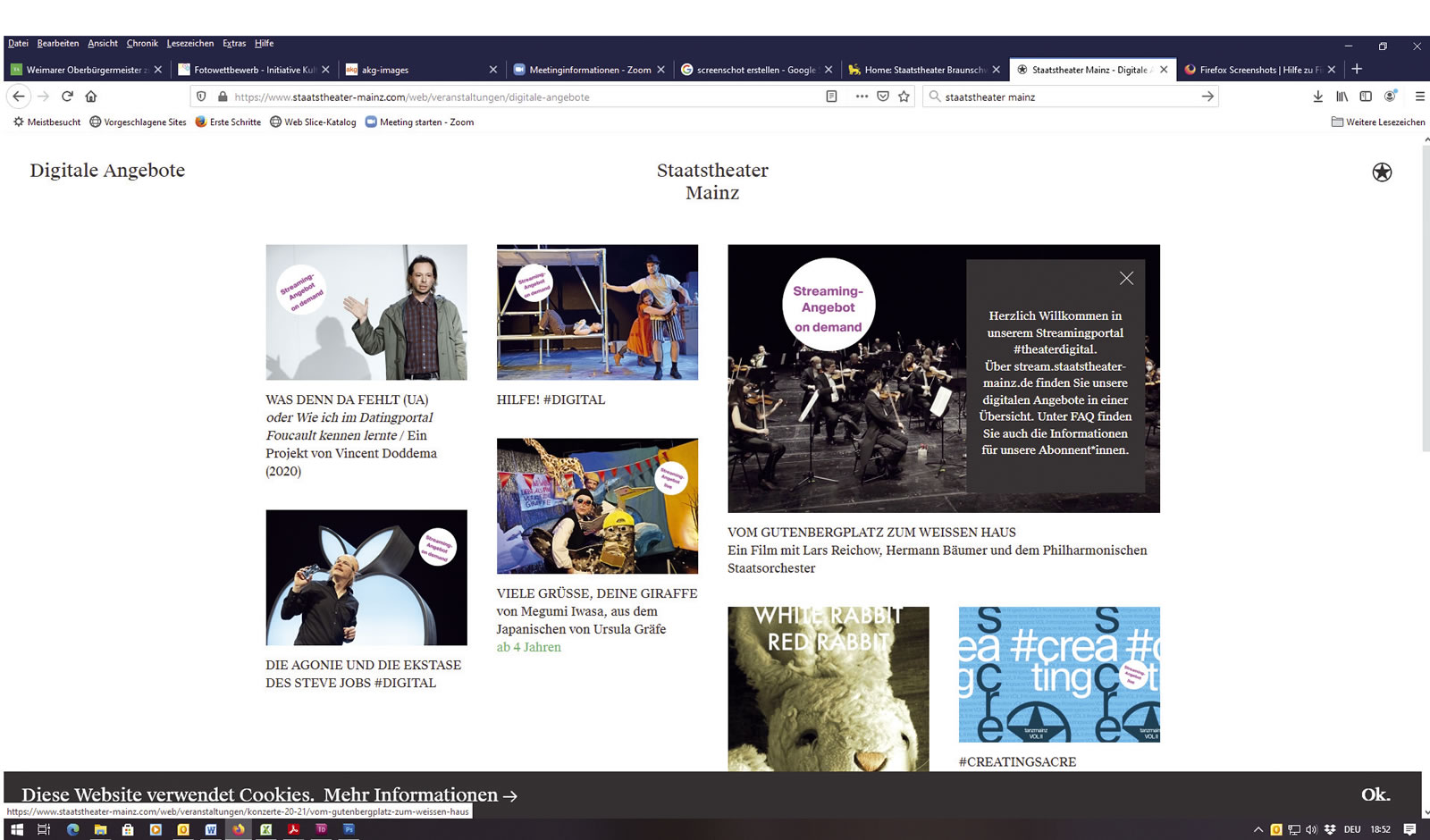The image size is (1430, 840).
Task: Open Dropbox tray icon
Action: (x=1330, y=829)
